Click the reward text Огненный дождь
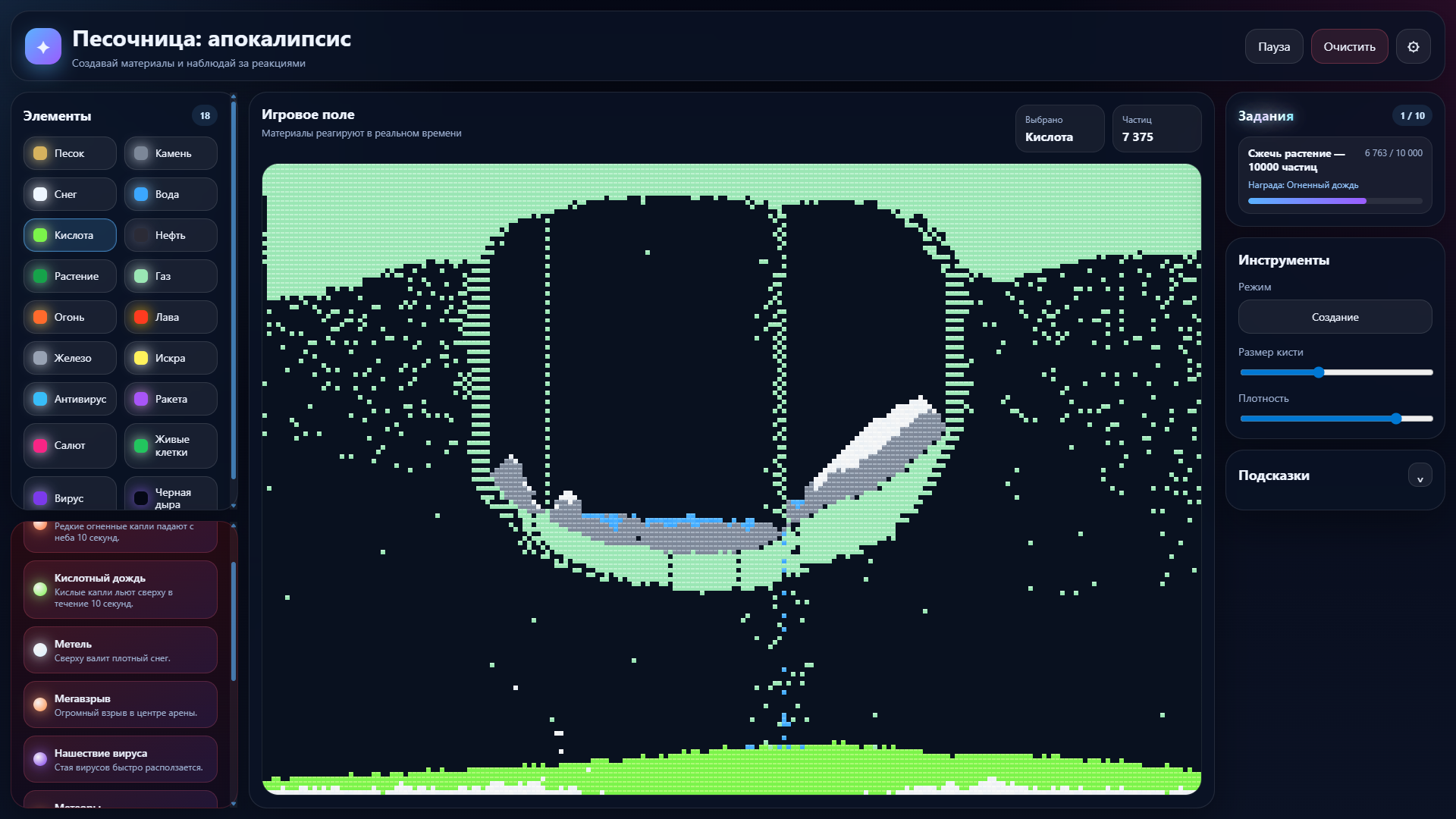The height and width of the screenshot is (819, 1456). click(1323, 185)
